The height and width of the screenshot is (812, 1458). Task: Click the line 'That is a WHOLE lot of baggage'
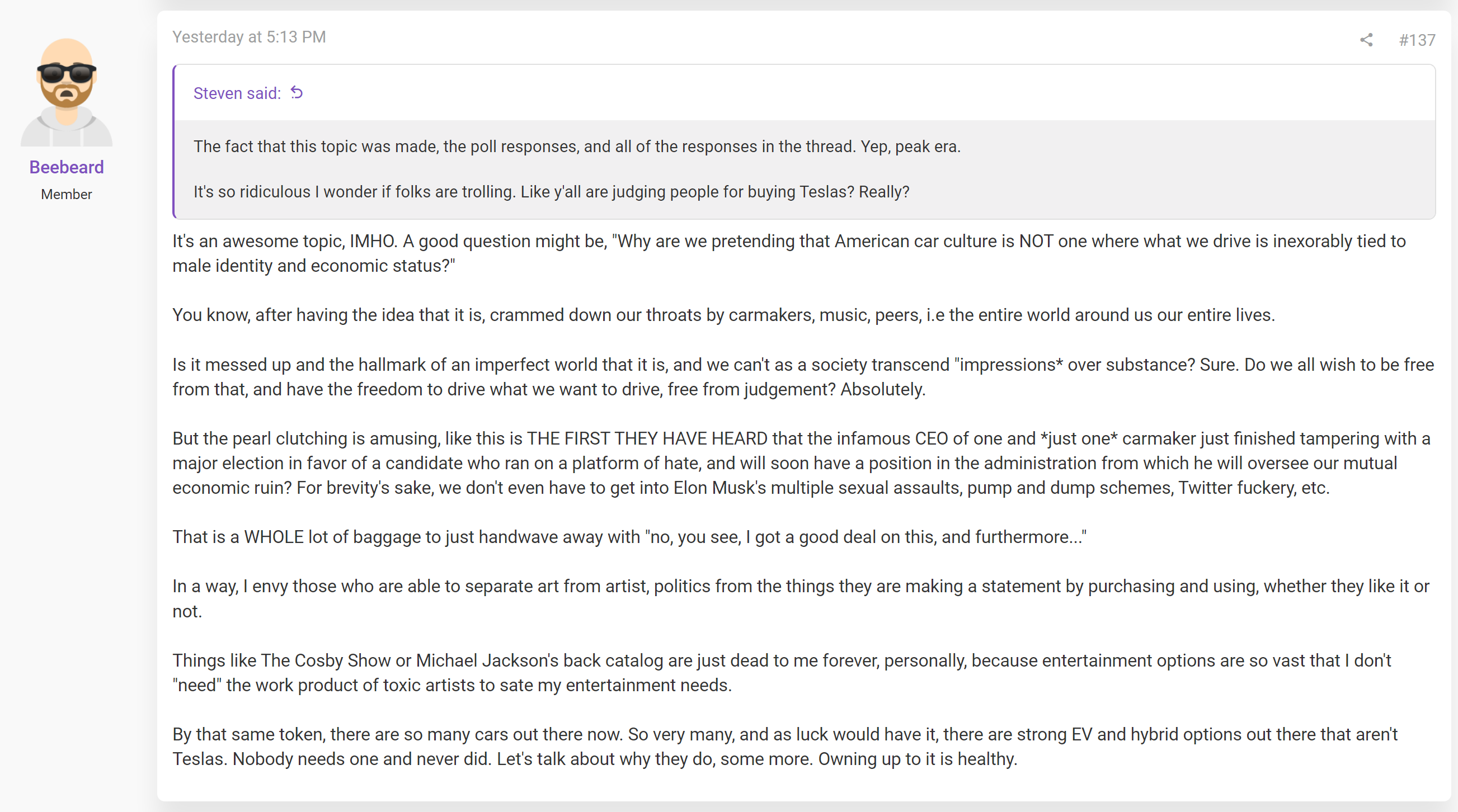(629, 536)
